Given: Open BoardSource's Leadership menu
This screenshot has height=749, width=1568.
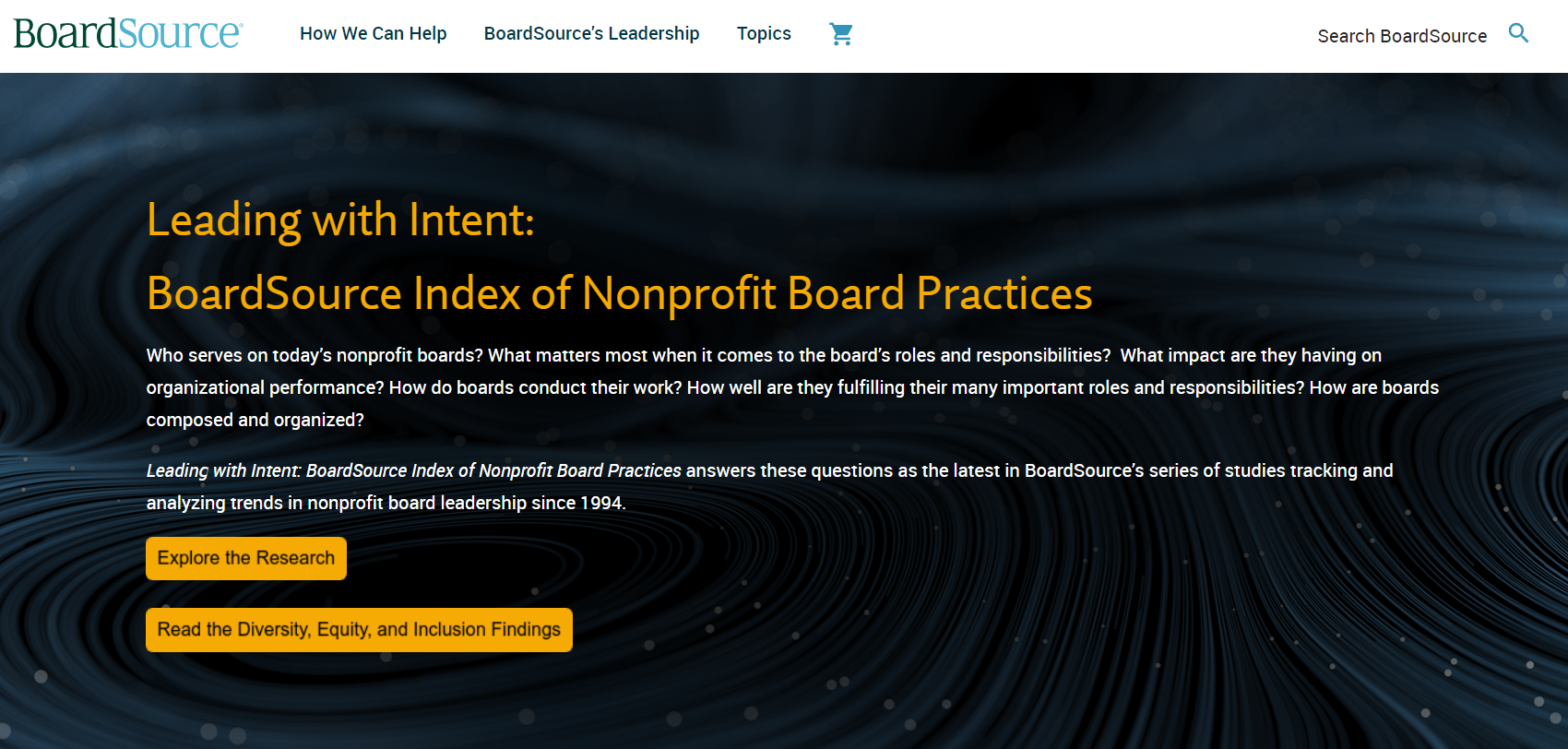Looking at the screenshot, I should pos(591,34).
